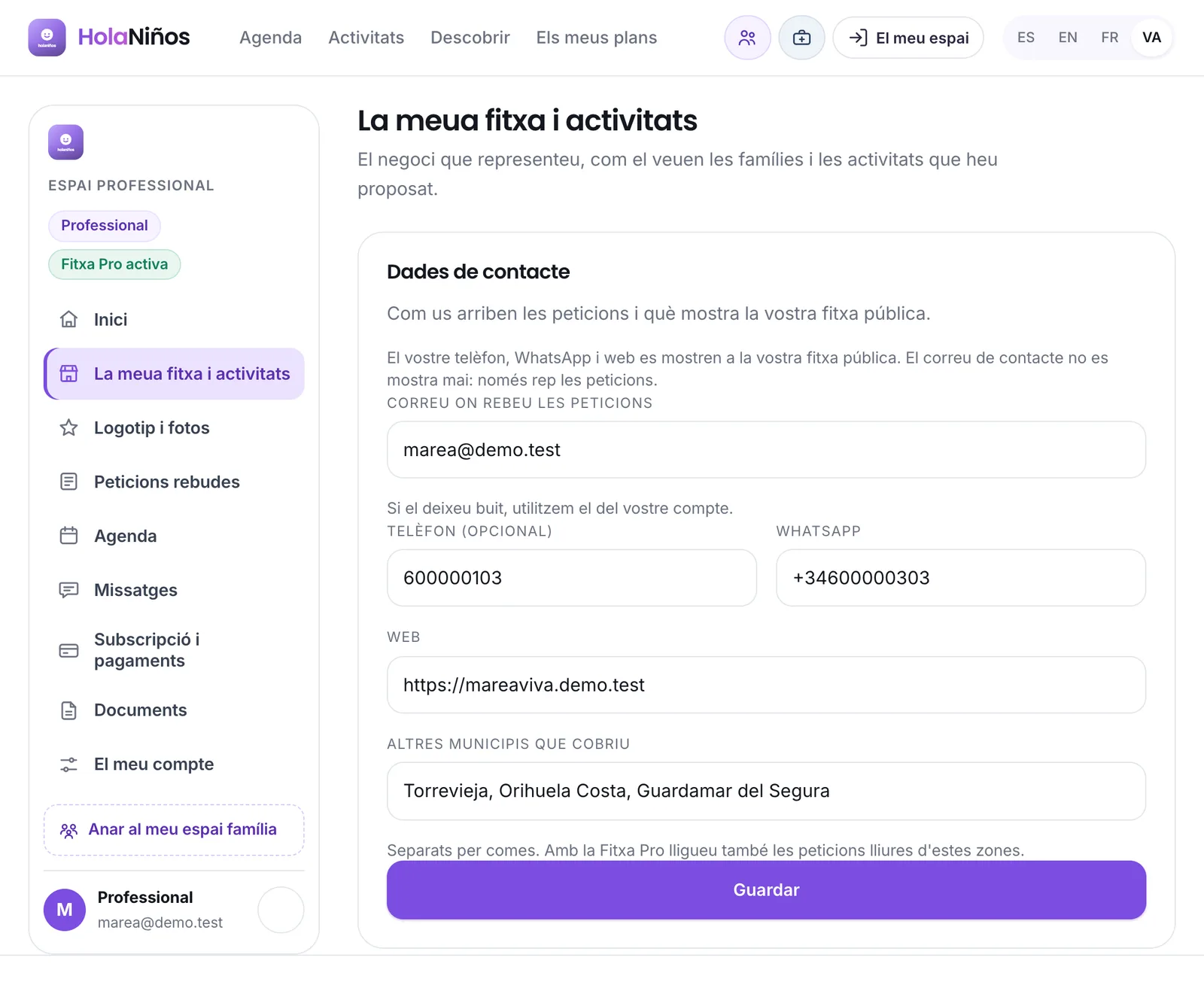Click the Altres municipis field
The height and width of the screenshot is (991, 1204).
pos(766,791)
